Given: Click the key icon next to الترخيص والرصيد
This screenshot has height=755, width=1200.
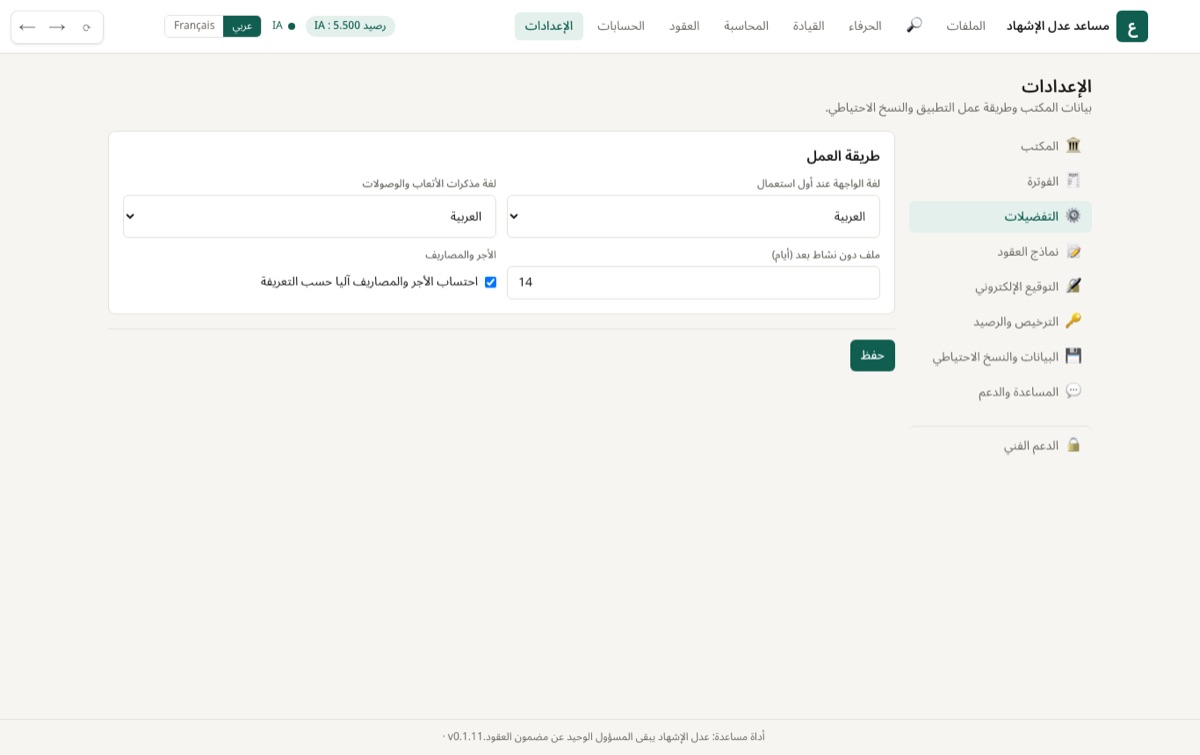Looking at the screenshot, I should tap(1073, 321).
